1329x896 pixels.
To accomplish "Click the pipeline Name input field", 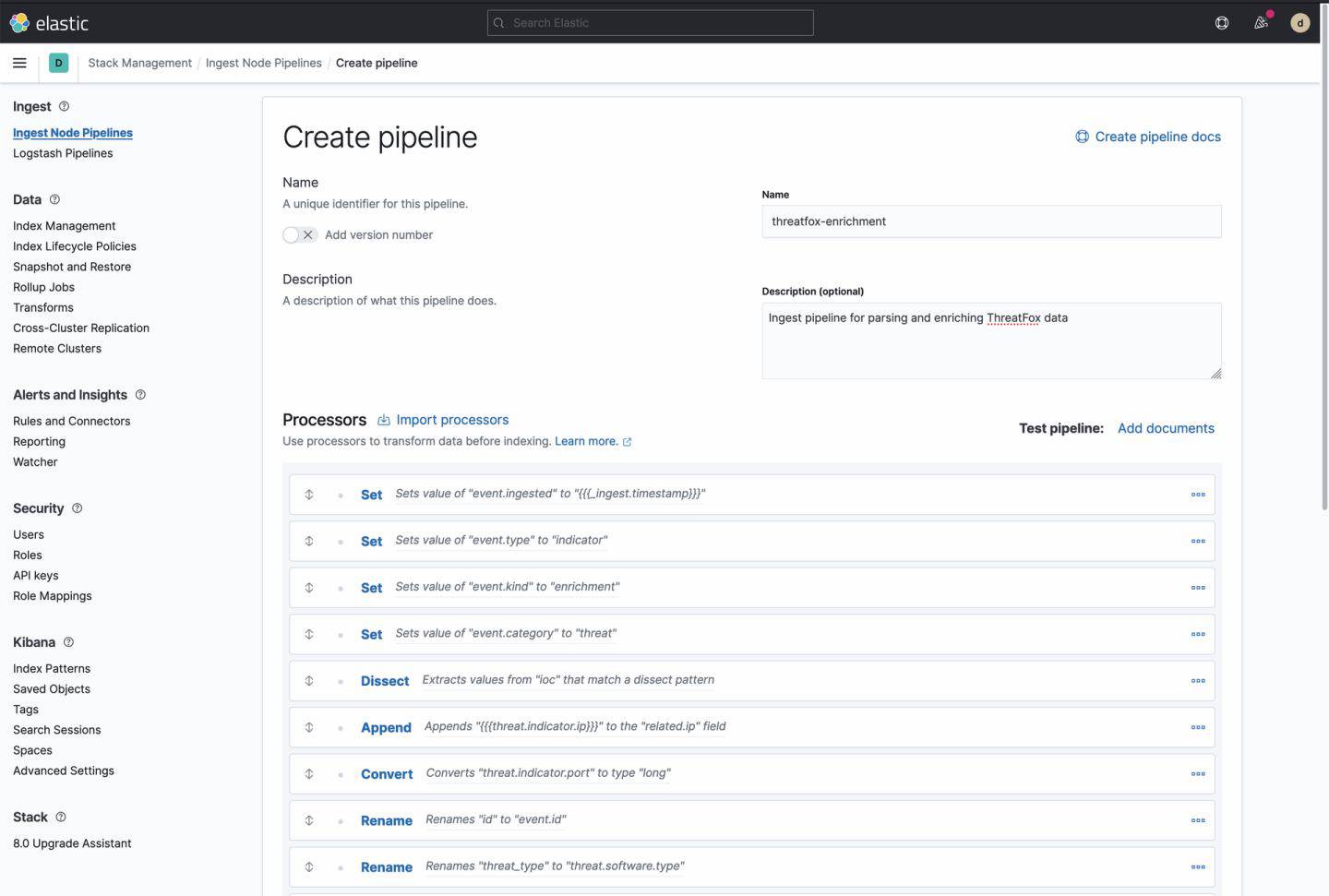I will [x=991, y=221].
